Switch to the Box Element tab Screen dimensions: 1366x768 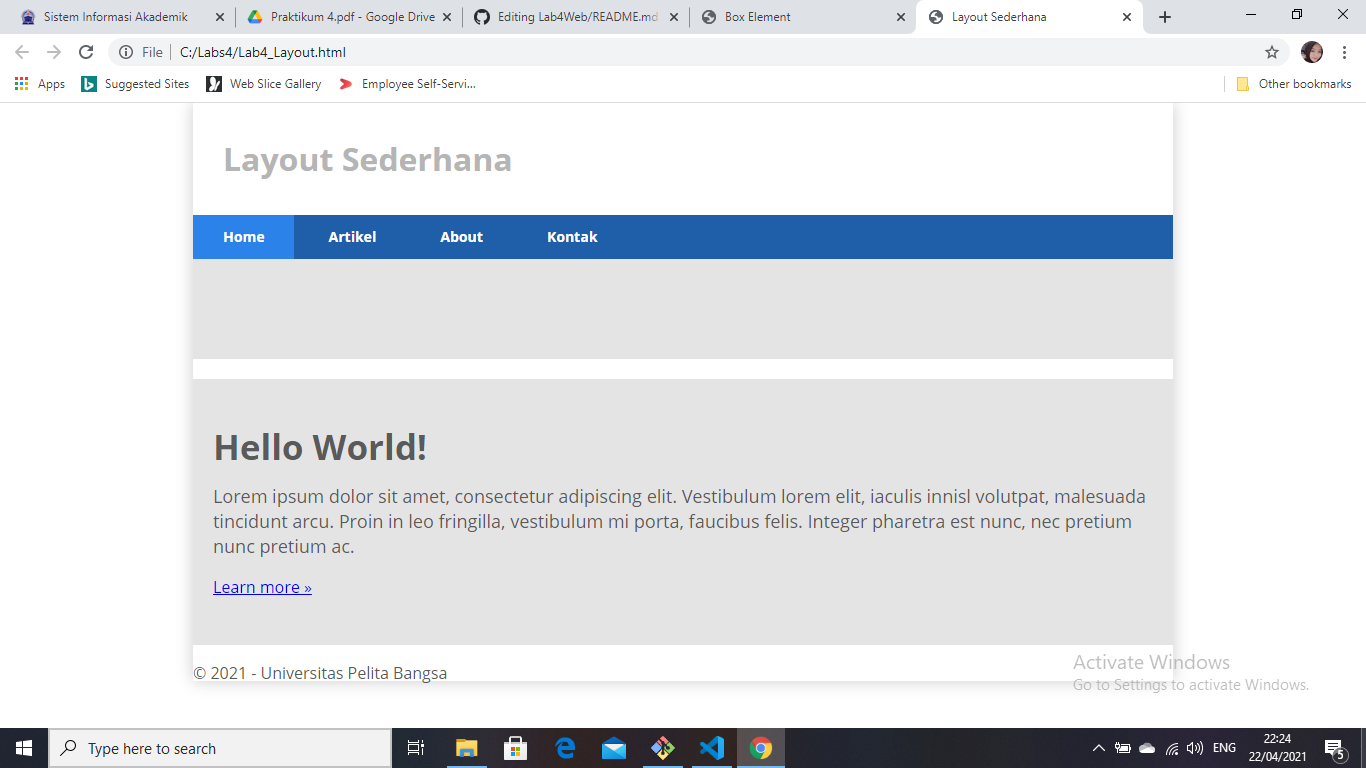point(800,16)
